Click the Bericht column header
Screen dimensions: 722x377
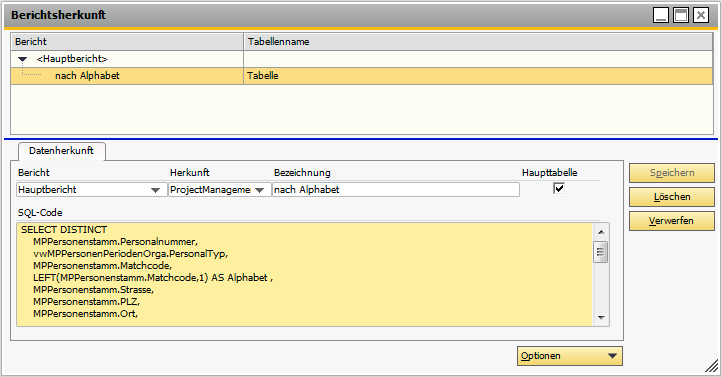click(x=127, y=41)
